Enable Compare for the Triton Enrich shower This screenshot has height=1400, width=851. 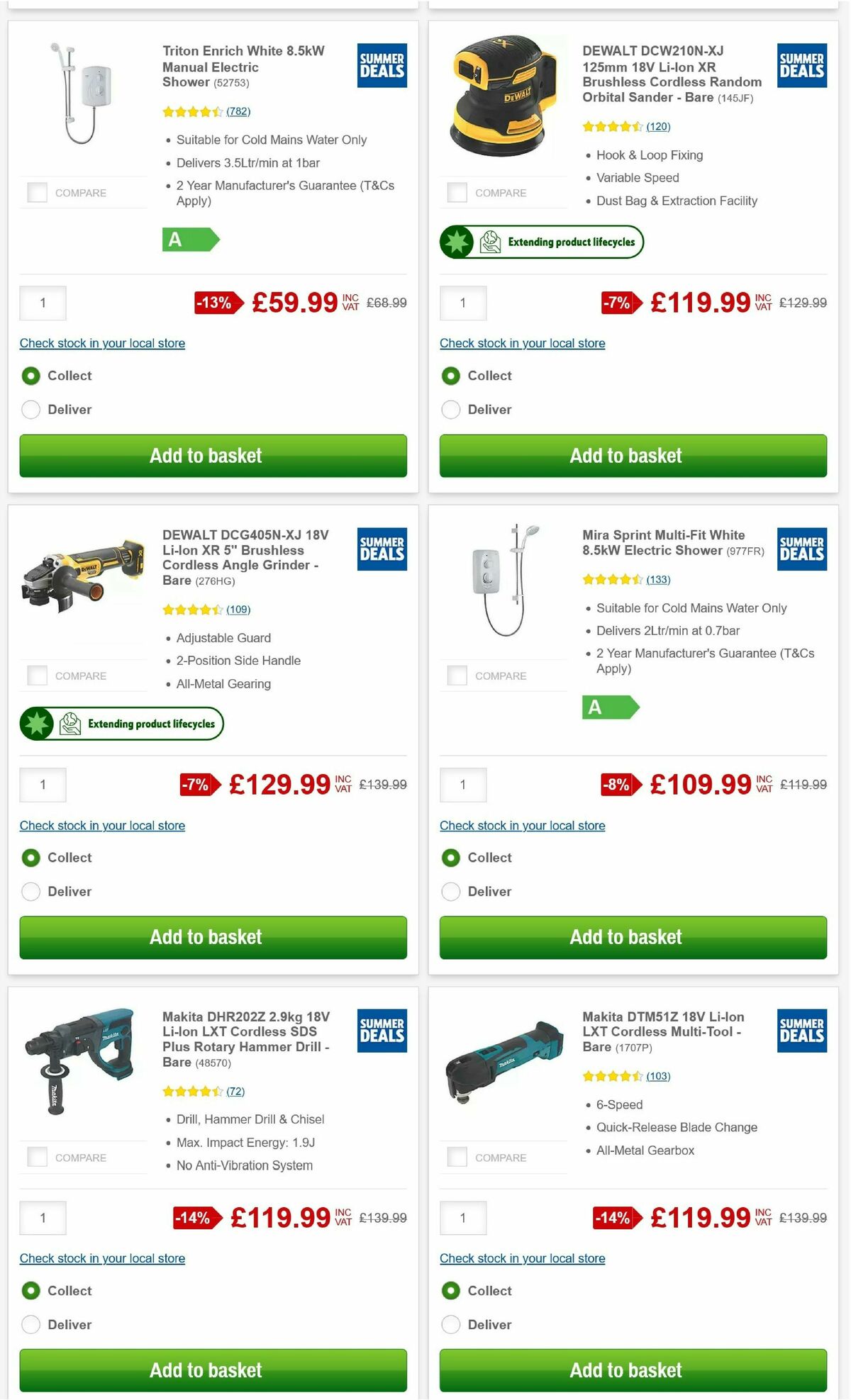(36, 192)
